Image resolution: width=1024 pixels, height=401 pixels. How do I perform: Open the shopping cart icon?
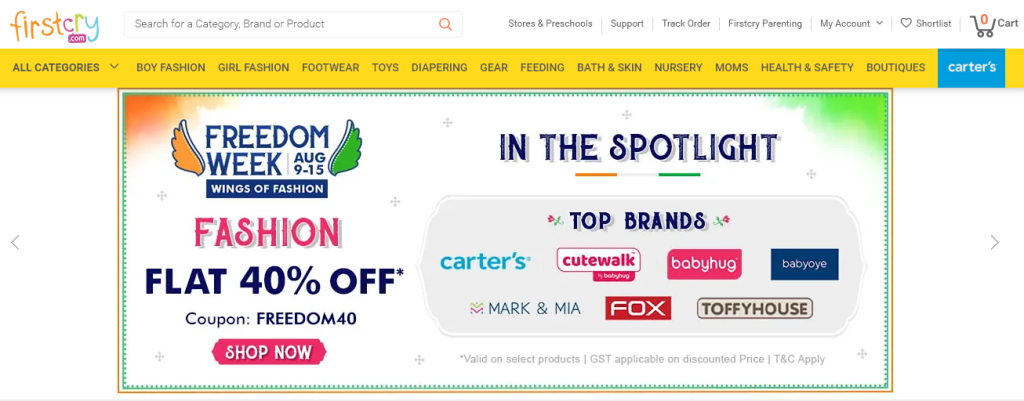pos(982,26)
